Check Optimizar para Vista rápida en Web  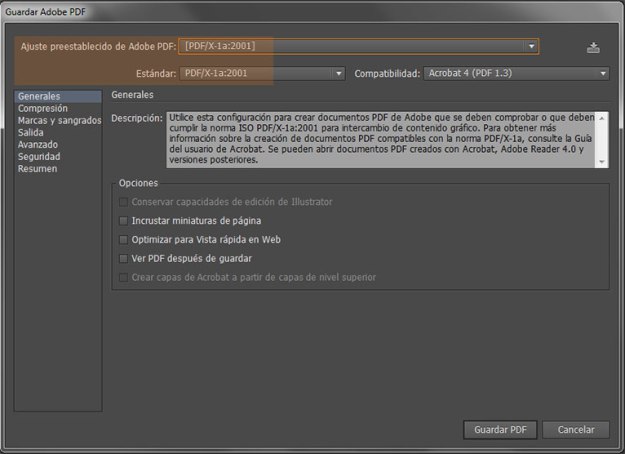pyautogui.click(x=124, y=240)
